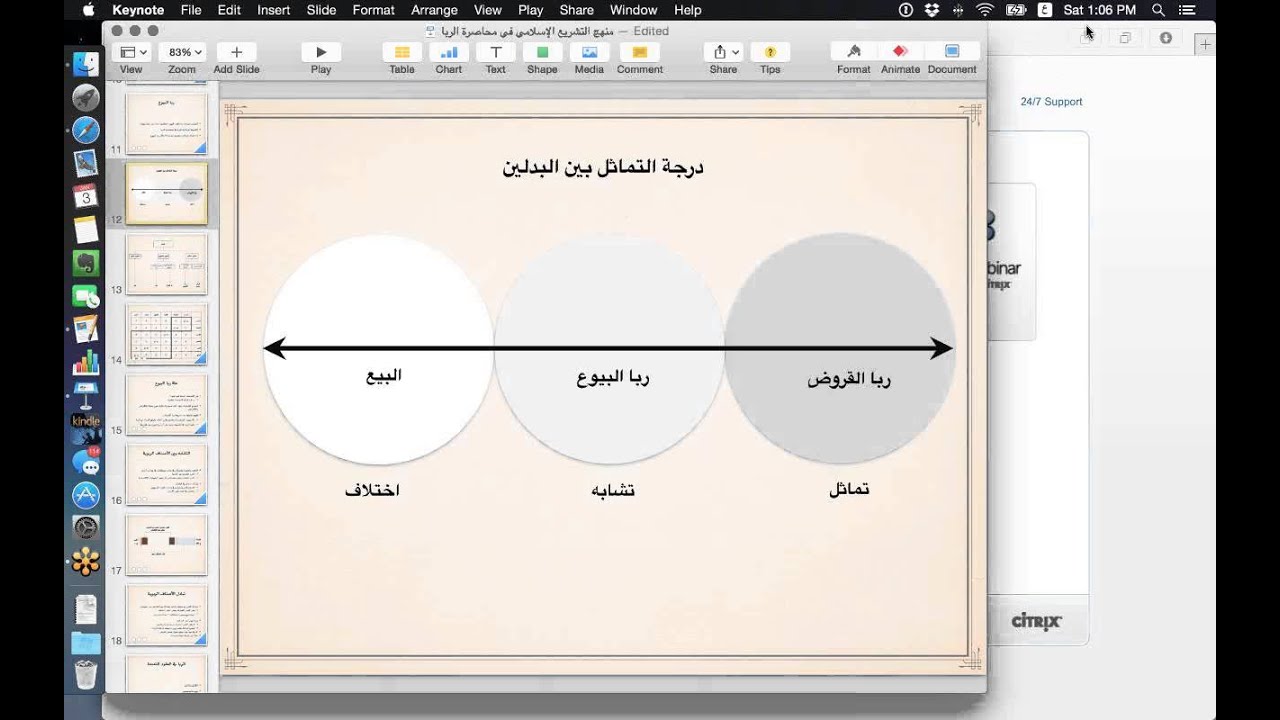Open the Edit menu

click(x=229, y=10)
